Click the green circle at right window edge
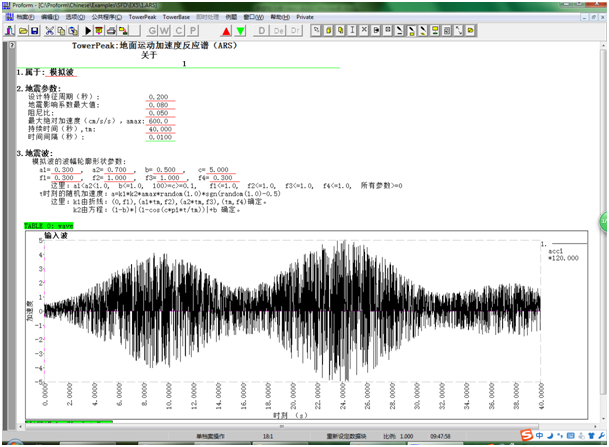 [604, 222]
